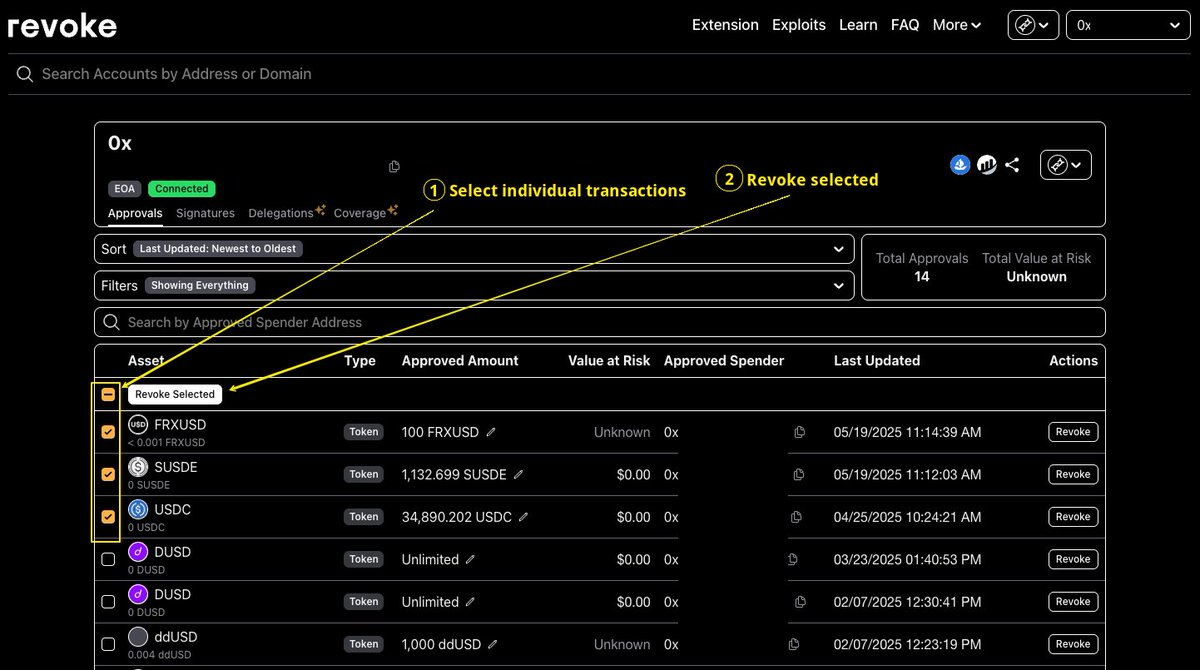Image resolution: width=1200 pixels, height=670 pixels.
Task: Uncheck the USDC approval checkbox
Action: 108,517
